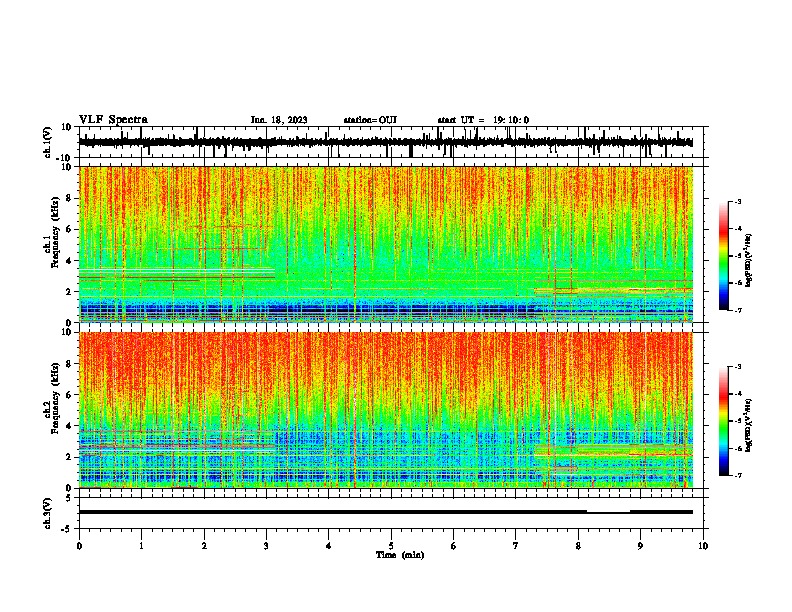Image resolution: width=792 pixels, height=612 pixels.
Task: Click the 'start UT = 19:10:0' label
Action: [x=483, y=120]
